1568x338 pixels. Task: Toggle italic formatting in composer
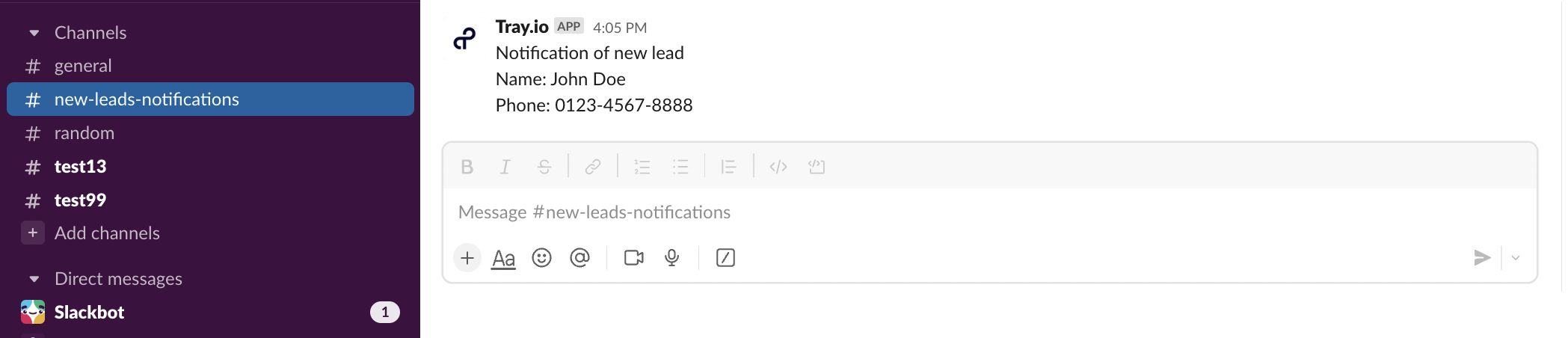(x=505, y=167)
